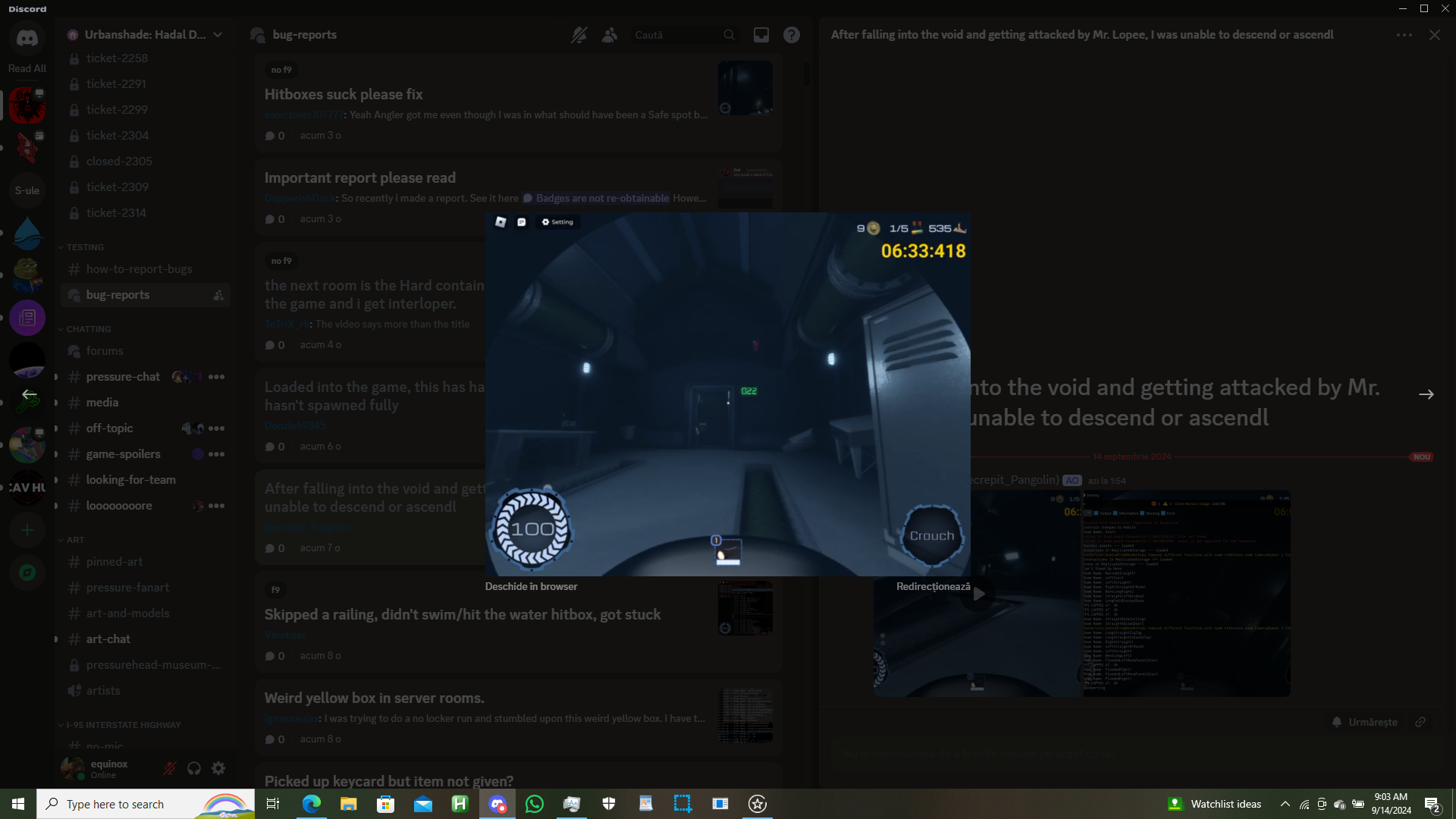Viewport: 1456px width, 819px height.
Task: Select the pressure-chat channel
Action: pos(123,377)
